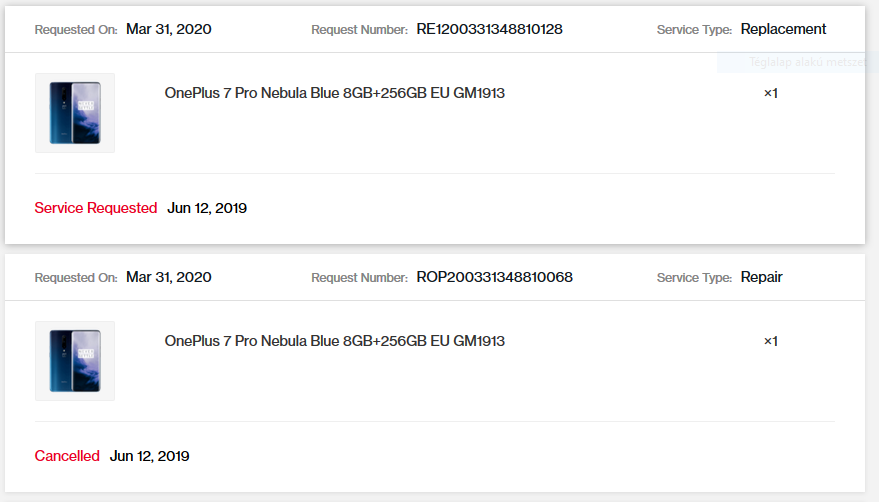Open OnePlus 7 Pro product name in Repair card
Viewport: 879px width, 502px height.
click(335, 341)
